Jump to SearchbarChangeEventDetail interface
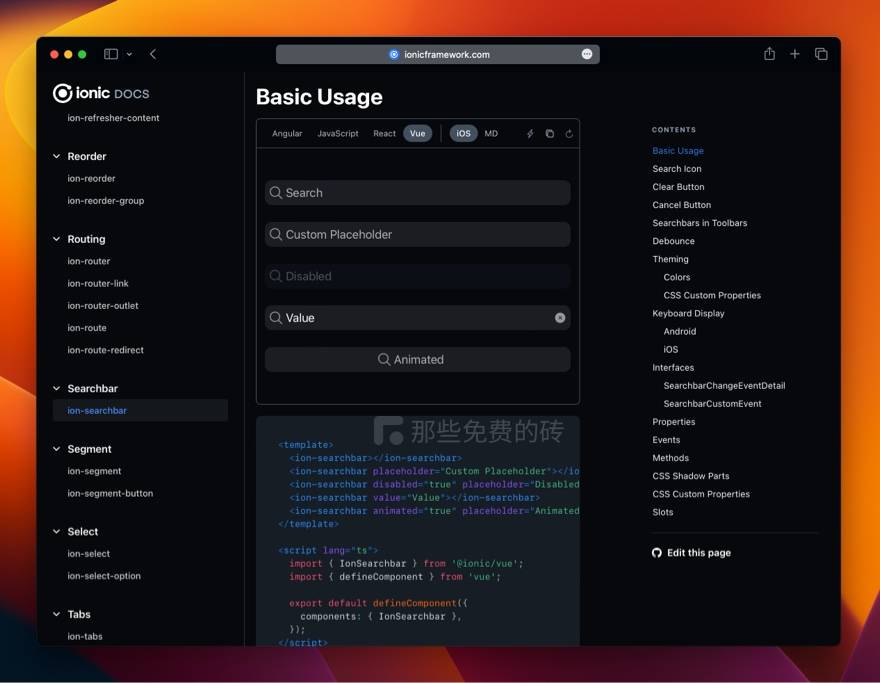880x683 pixels. [724, 386]
